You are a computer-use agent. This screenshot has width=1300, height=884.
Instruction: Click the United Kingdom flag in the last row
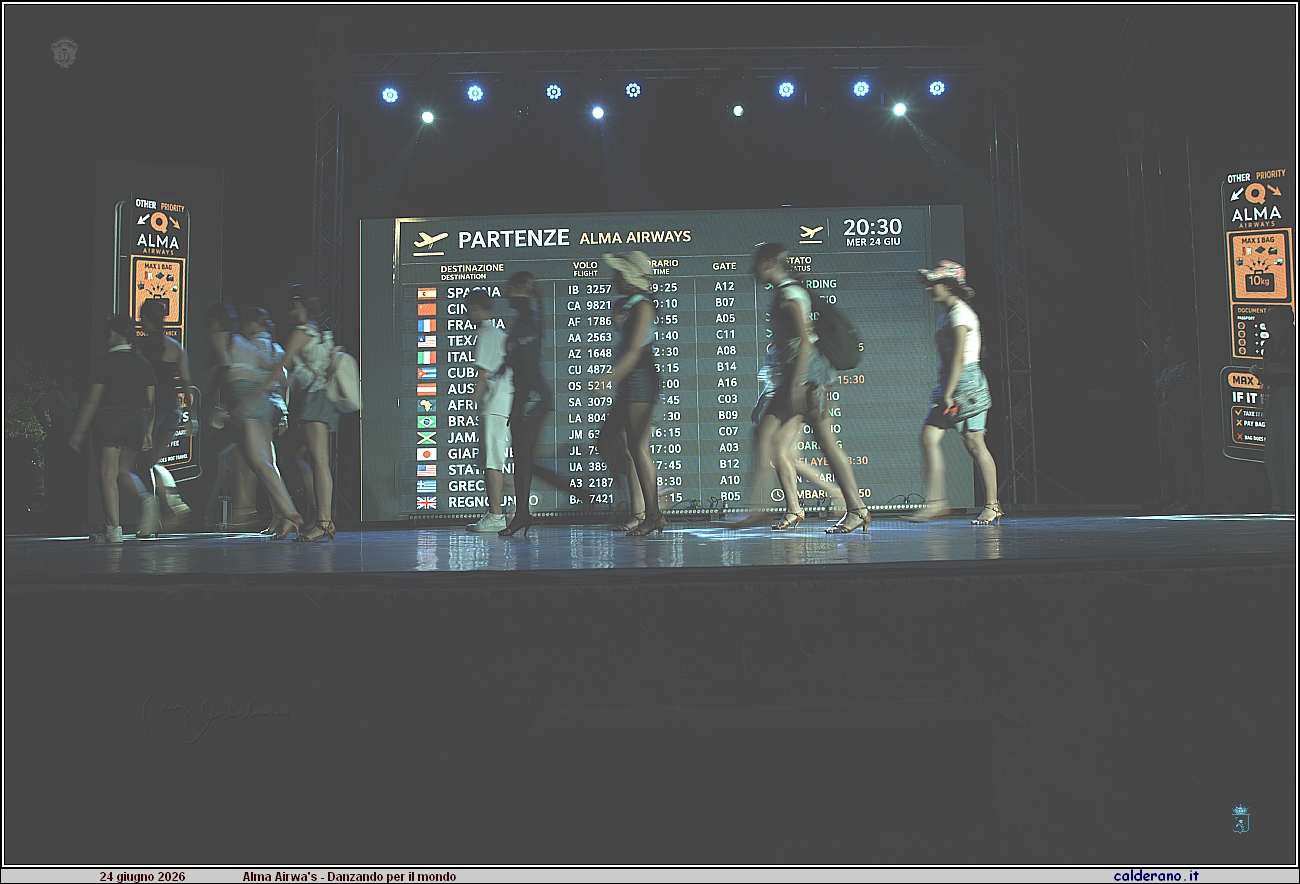[427, 502]
